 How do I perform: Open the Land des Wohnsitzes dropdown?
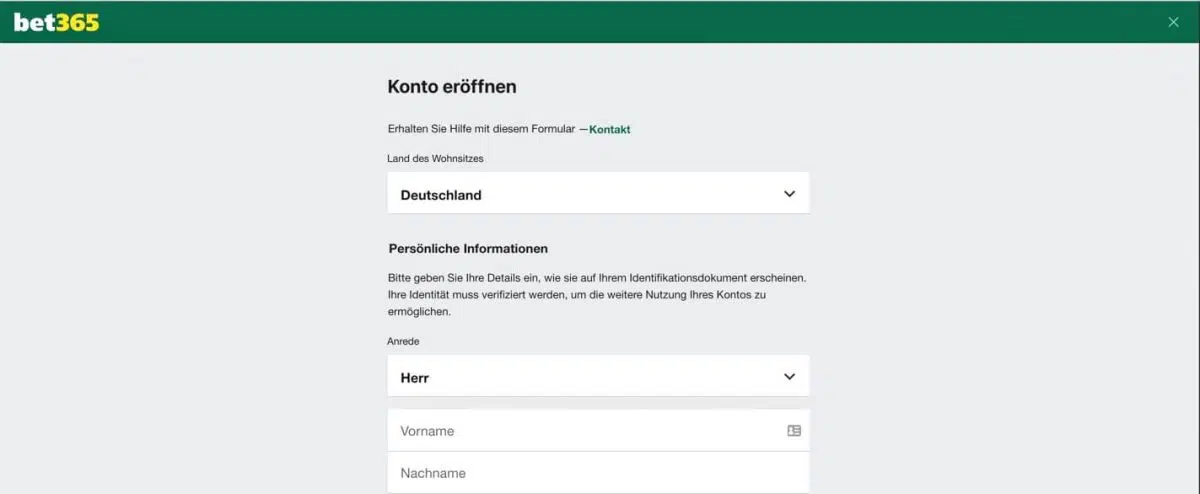click(x=598, y=194)
